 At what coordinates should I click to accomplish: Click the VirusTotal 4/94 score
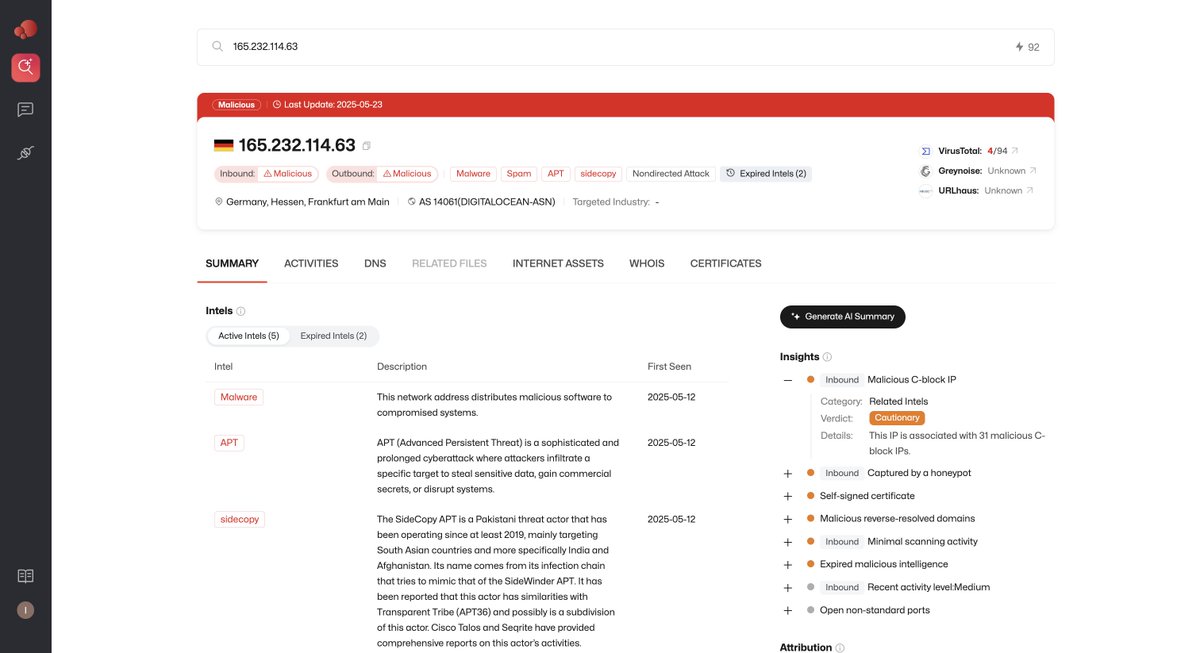click(x=997, y=151)
